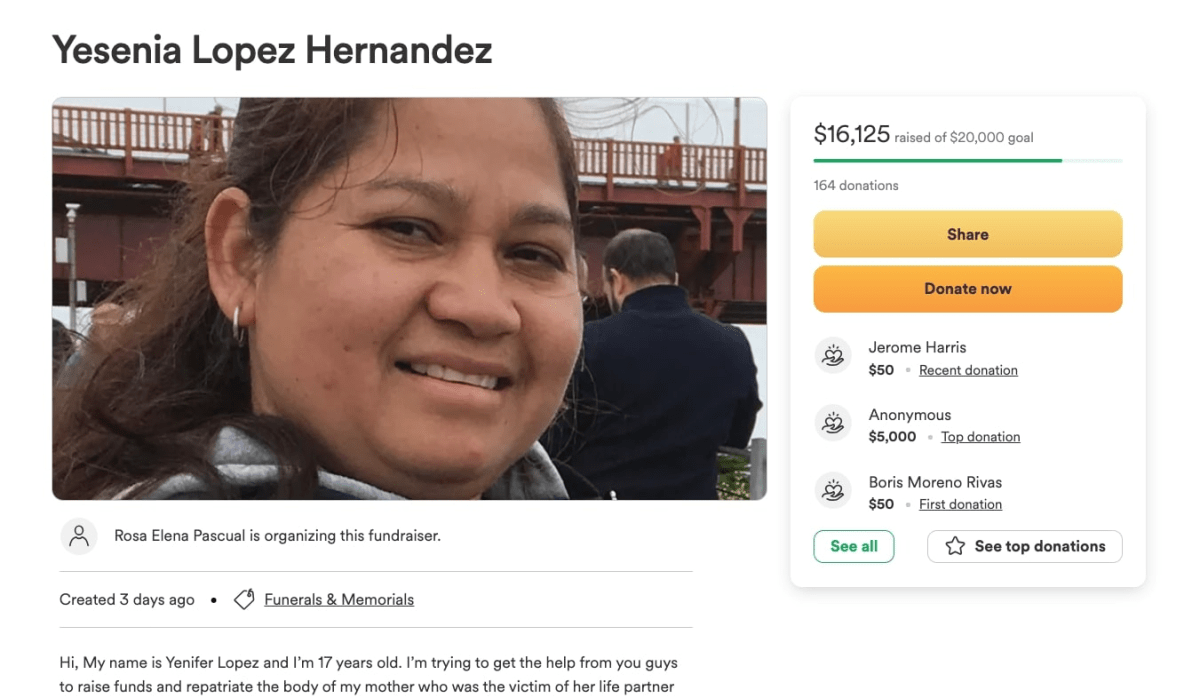View the See top donations list
The image size is (1200, 698).
pos(1025,546)
